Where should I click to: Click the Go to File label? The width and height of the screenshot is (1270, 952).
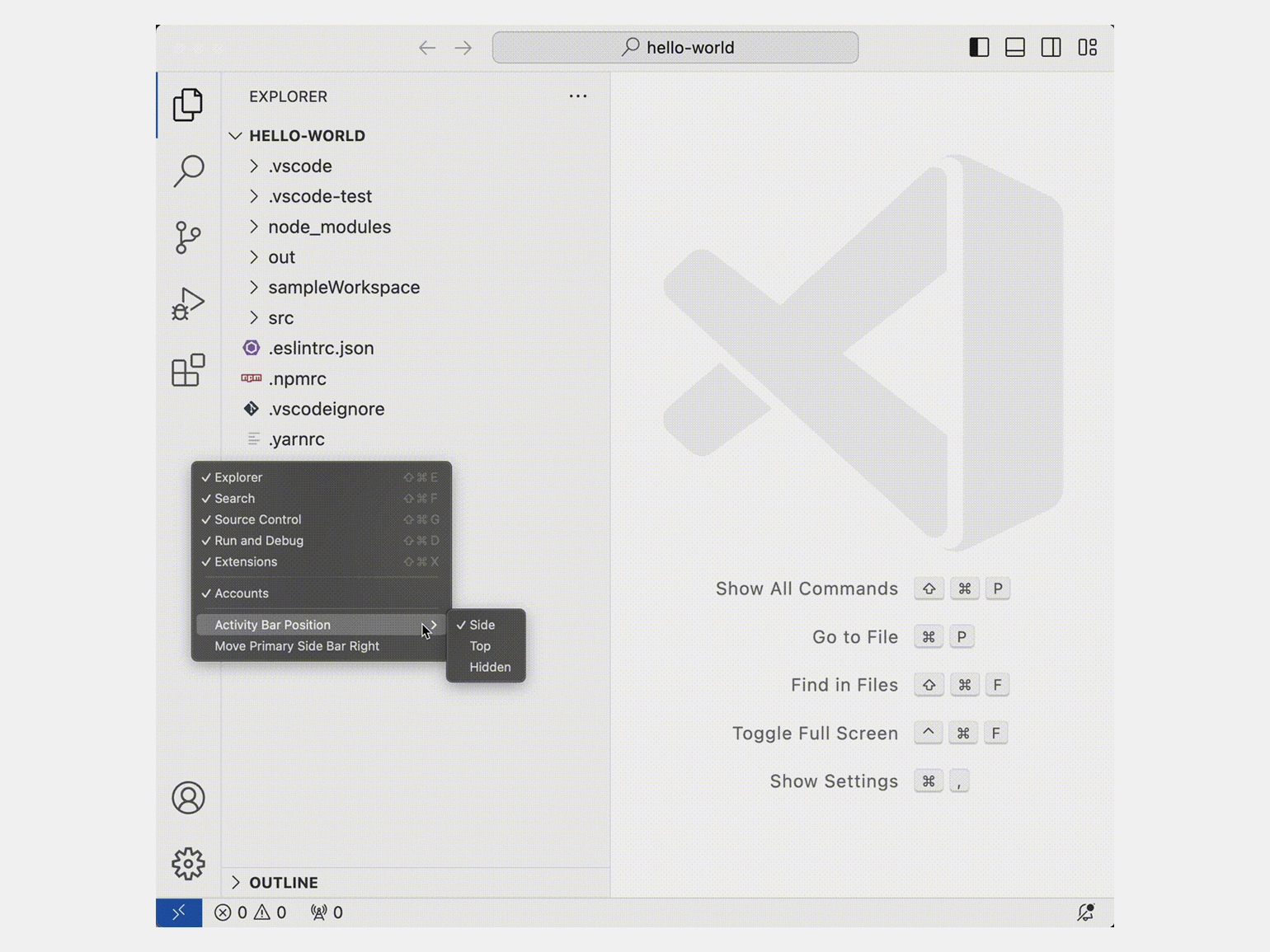pos(855,637)
